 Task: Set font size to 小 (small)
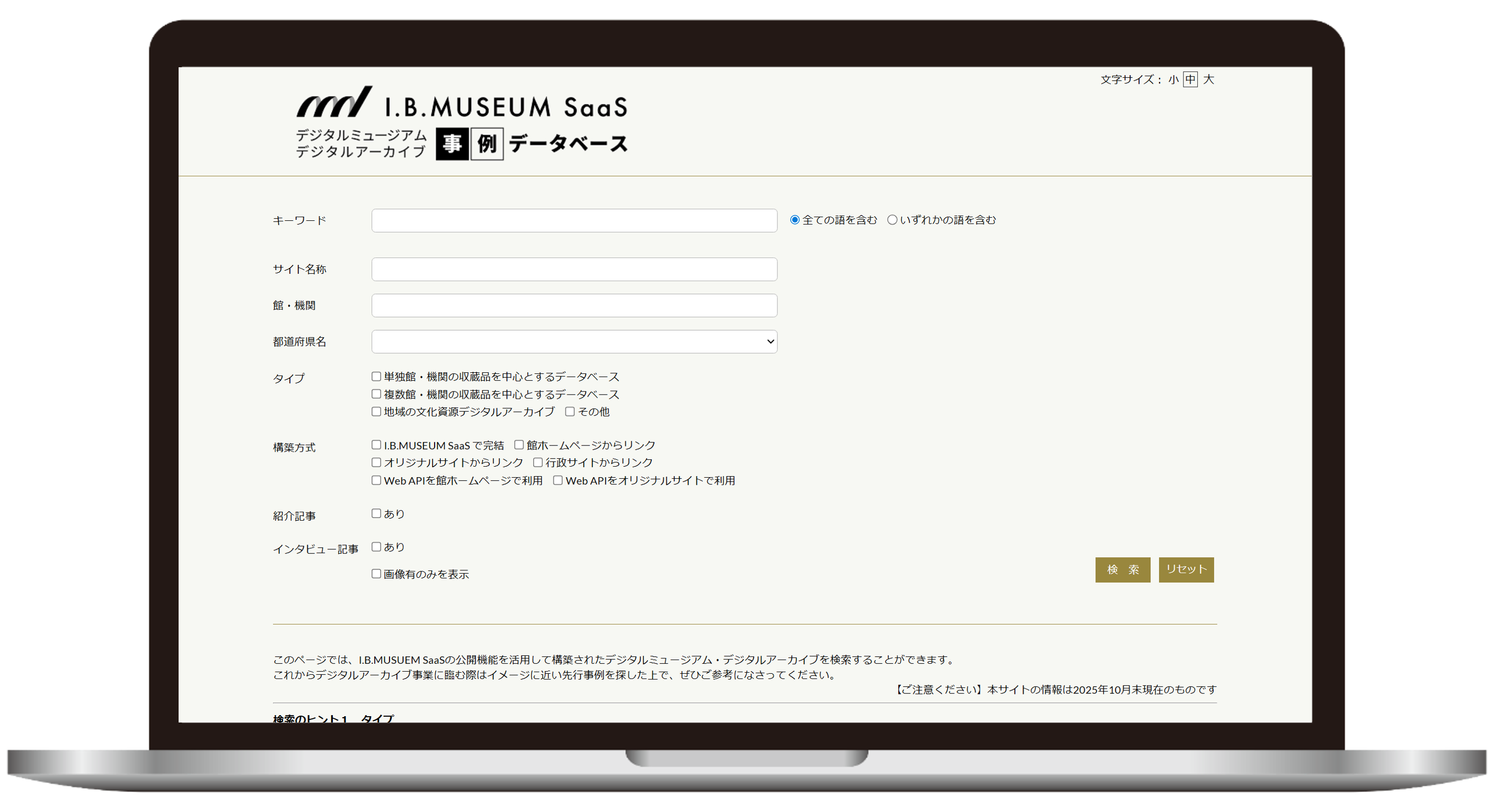point(1173,79)
